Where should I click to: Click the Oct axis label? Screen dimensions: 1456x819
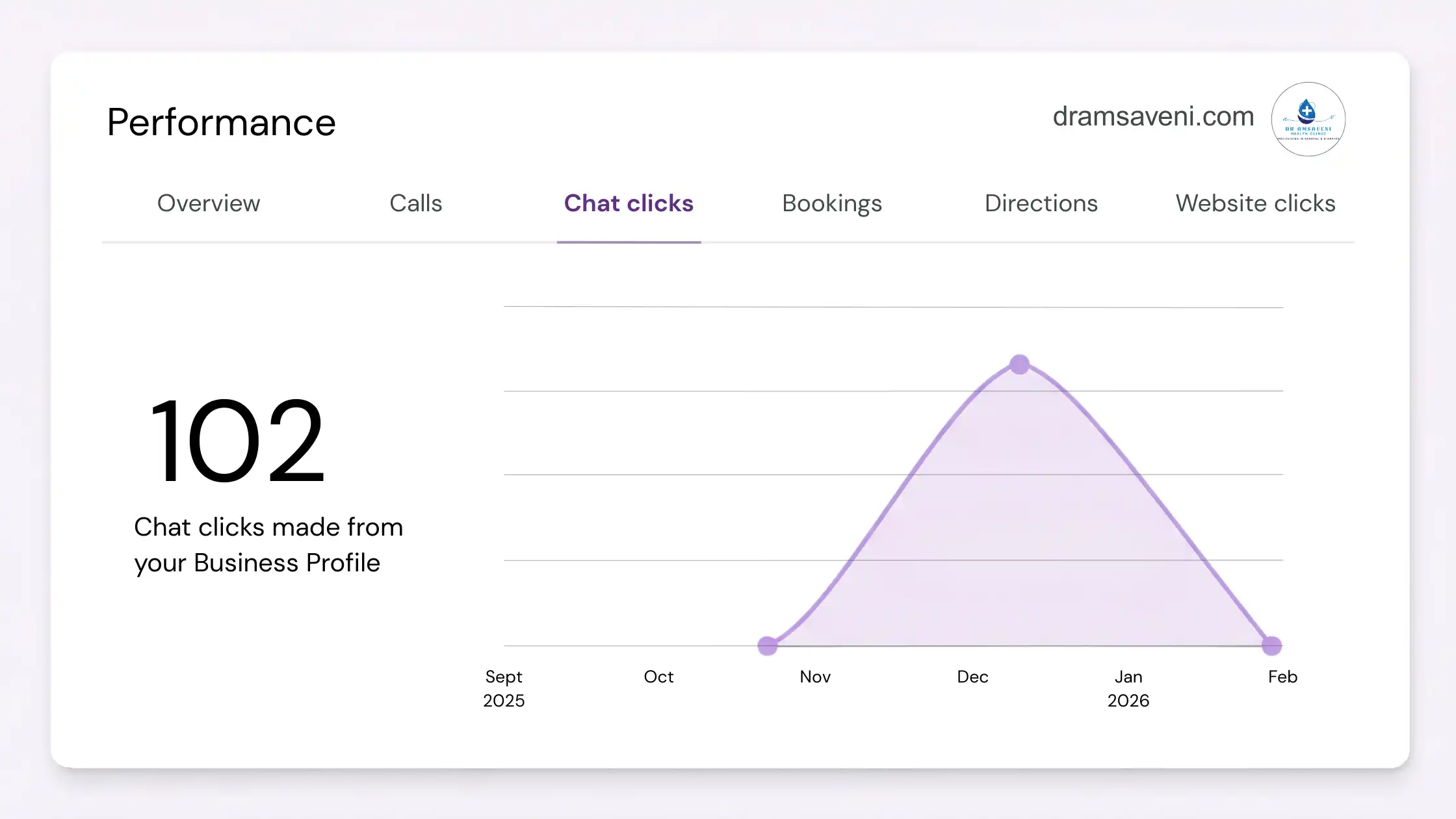click(x=658, y=677)
